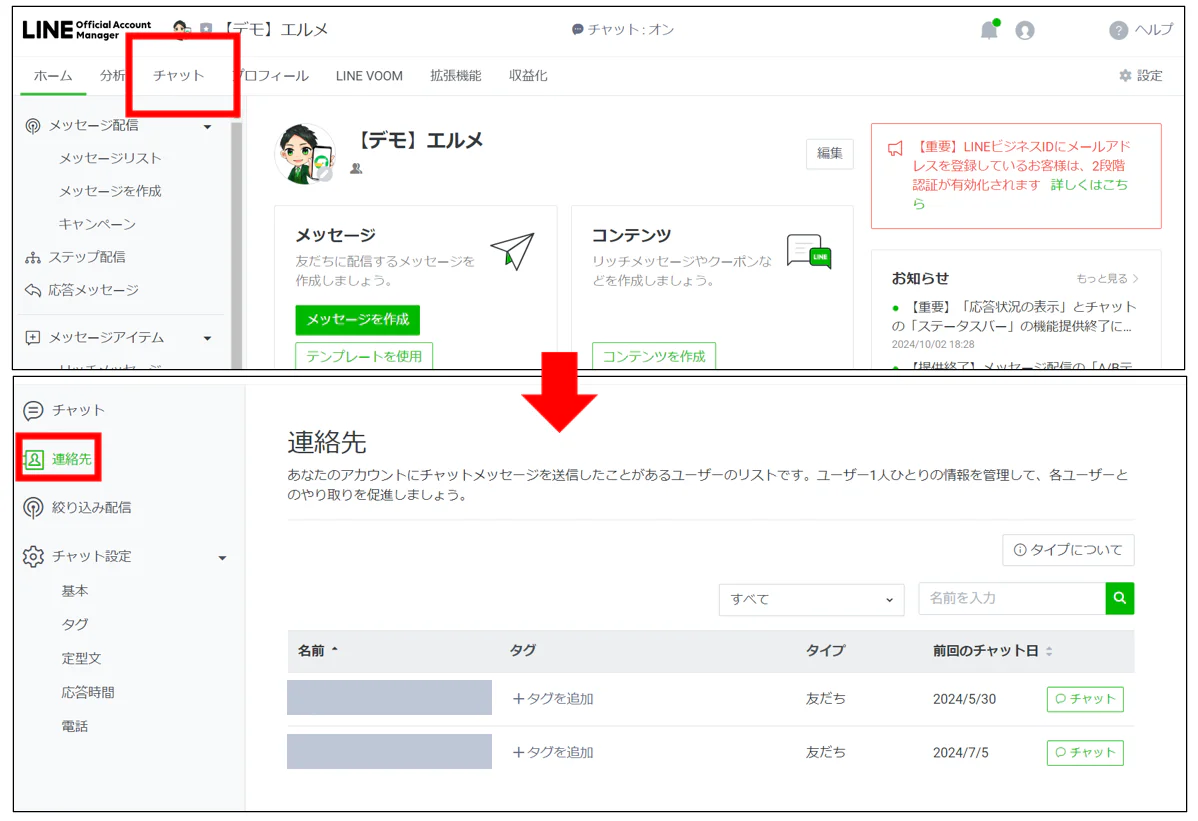Open メッセージリスト in the sidebar

pos(111,158)
